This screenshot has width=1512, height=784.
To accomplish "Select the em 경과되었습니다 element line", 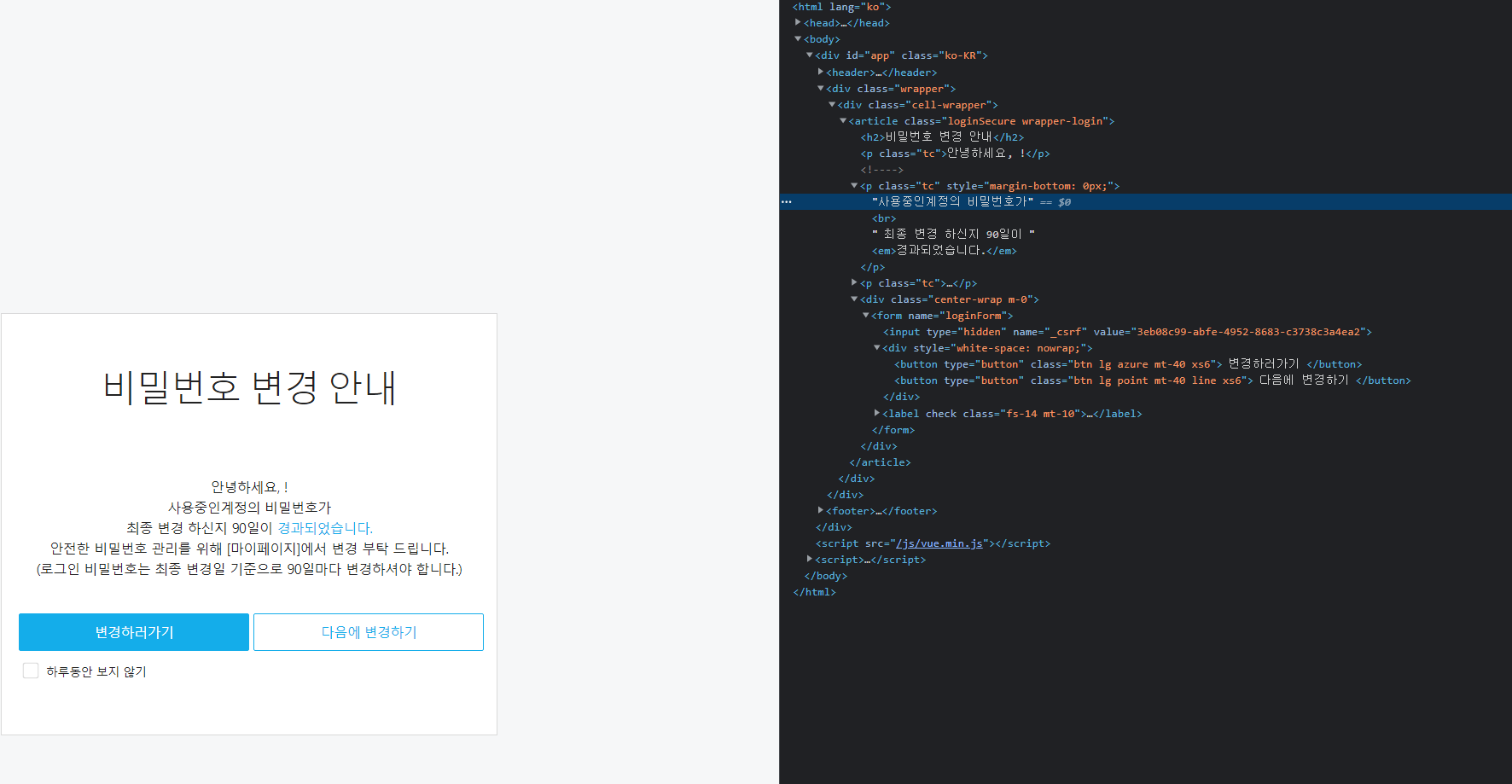I will [944, 251].
